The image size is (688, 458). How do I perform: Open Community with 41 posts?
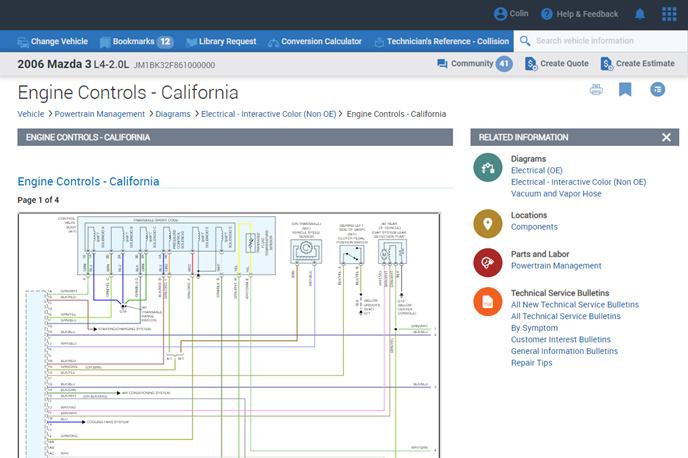[x=475, y=64]
